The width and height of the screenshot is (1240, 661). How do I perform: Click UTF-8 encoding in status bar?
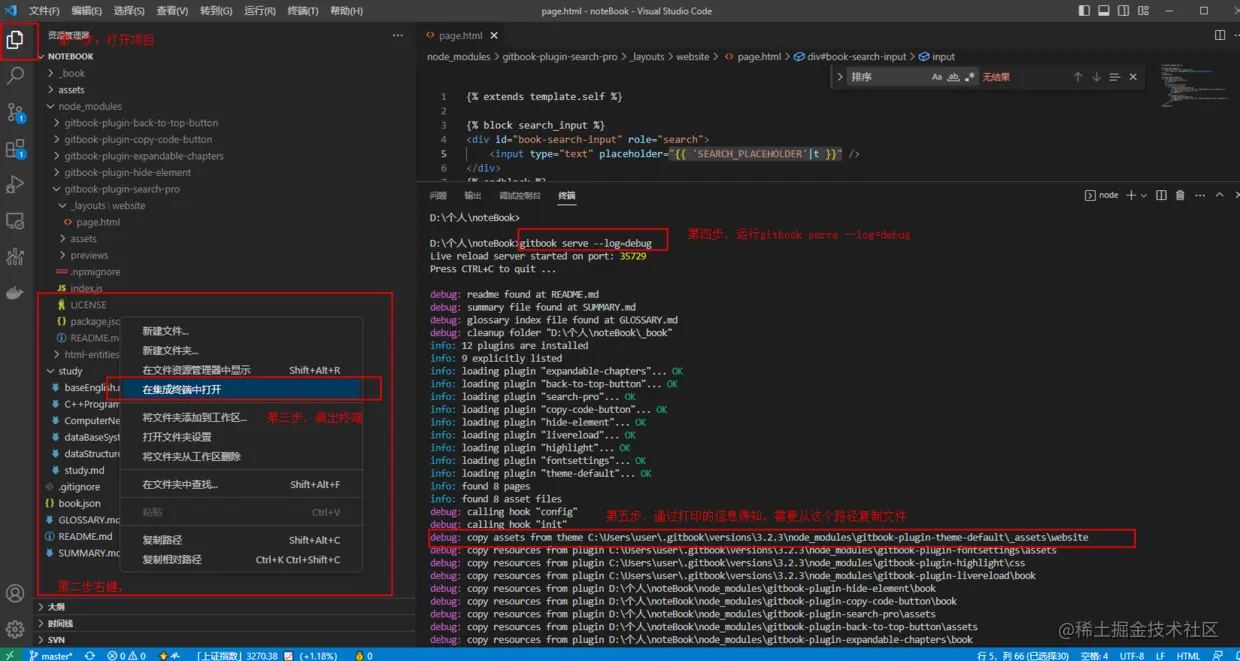1131,655
